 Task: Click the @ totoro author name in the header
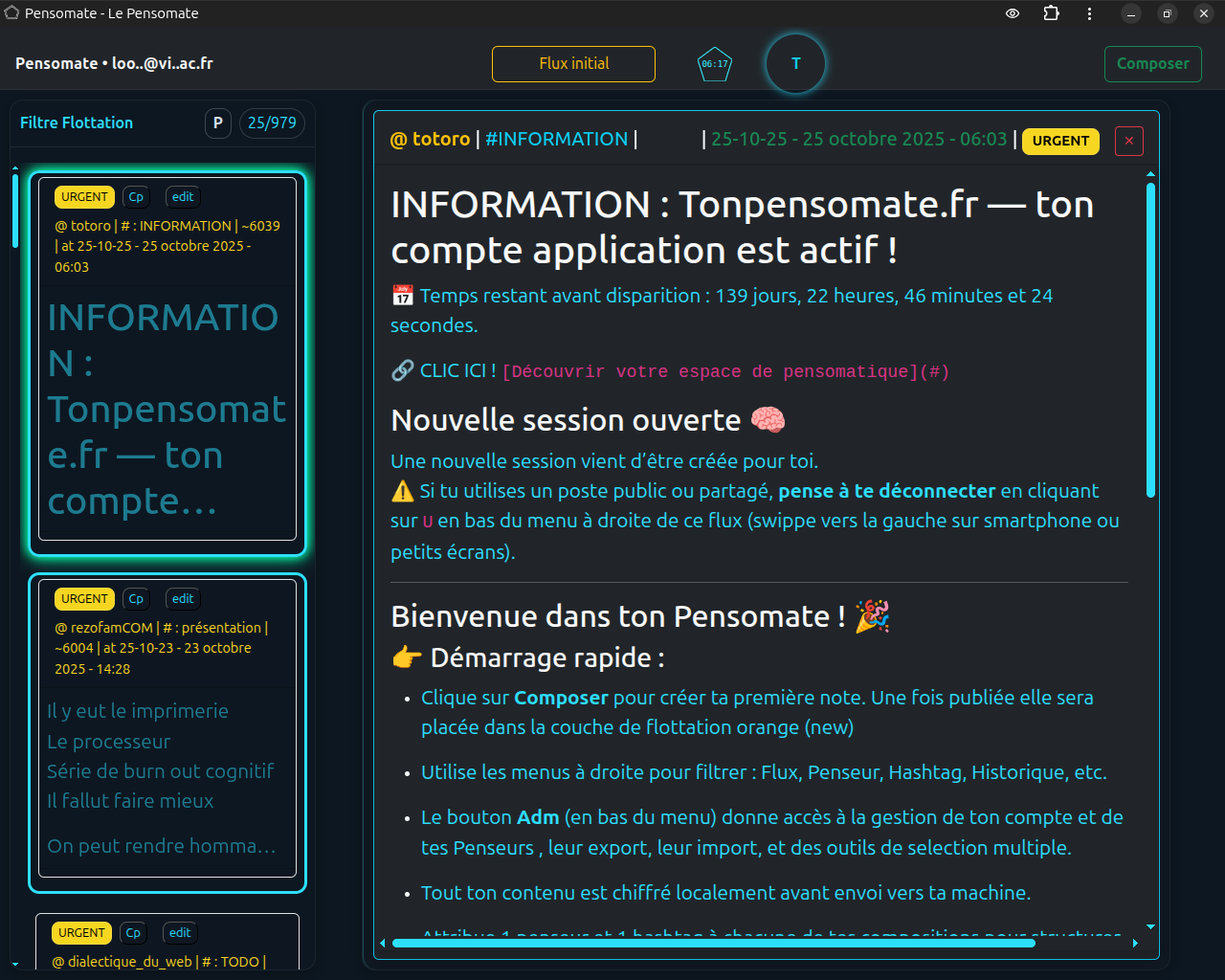click(x=430, y=140)
